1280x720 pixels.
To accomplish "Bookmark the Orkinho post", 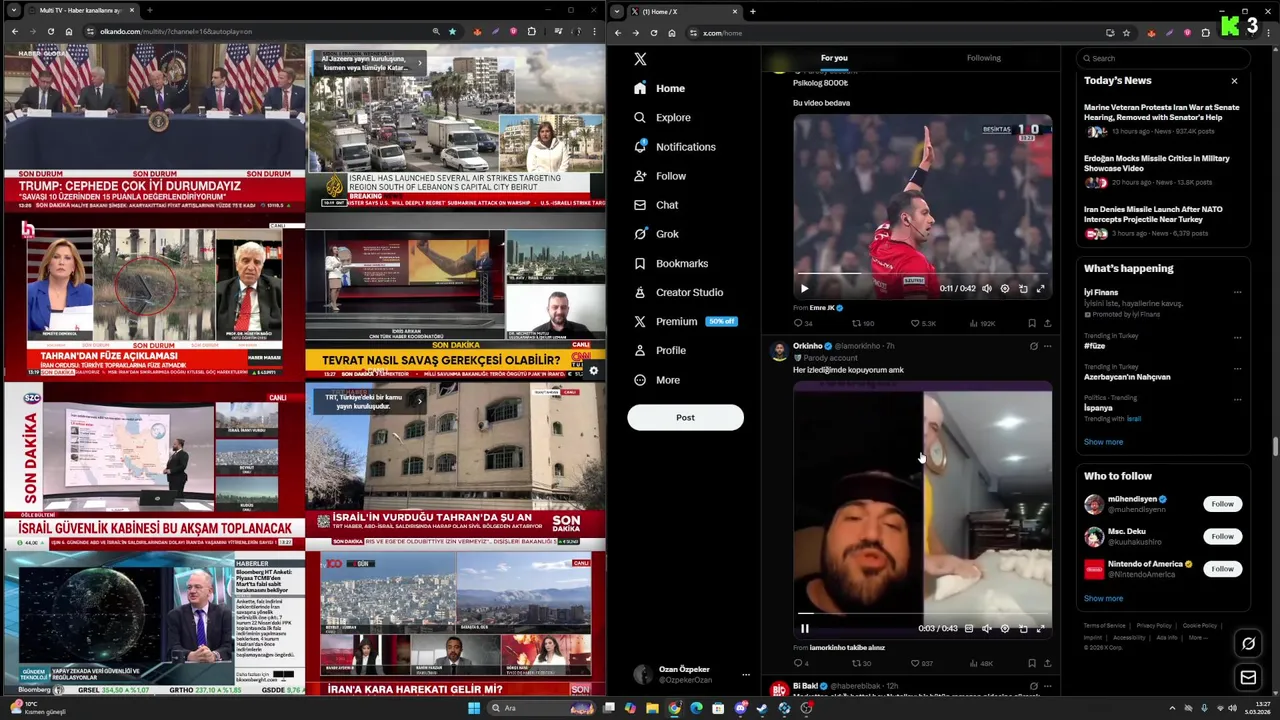I will (1031, 663).
